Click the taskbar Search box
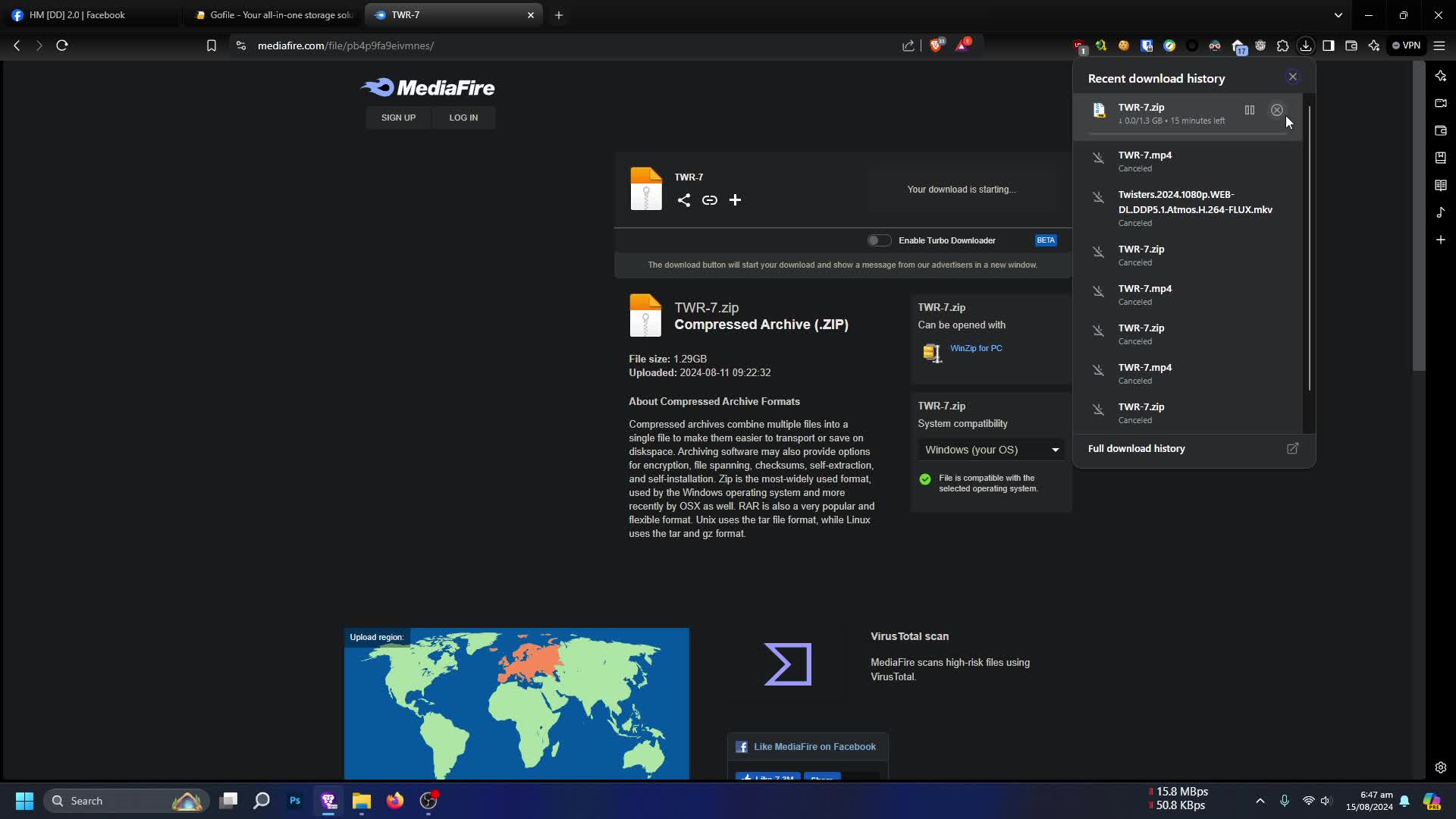 pyautogui.click(x=126, y=801)
